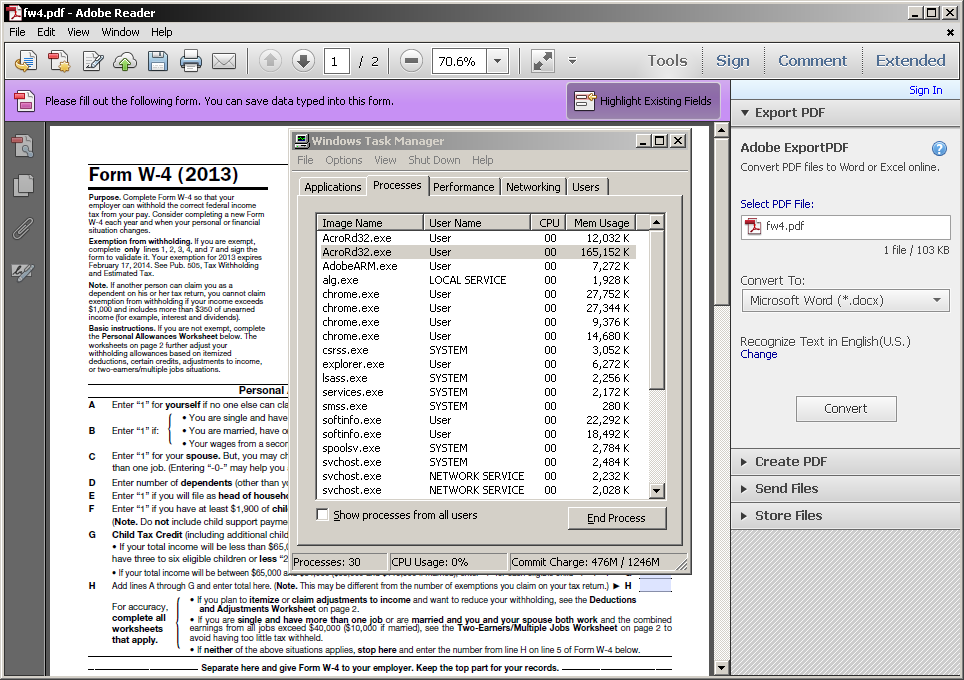The height and width of the screenshot is (680, 964).
Task: Go to the next page with the down arrow
Action: pyautogui.click(x=303, y=61)
